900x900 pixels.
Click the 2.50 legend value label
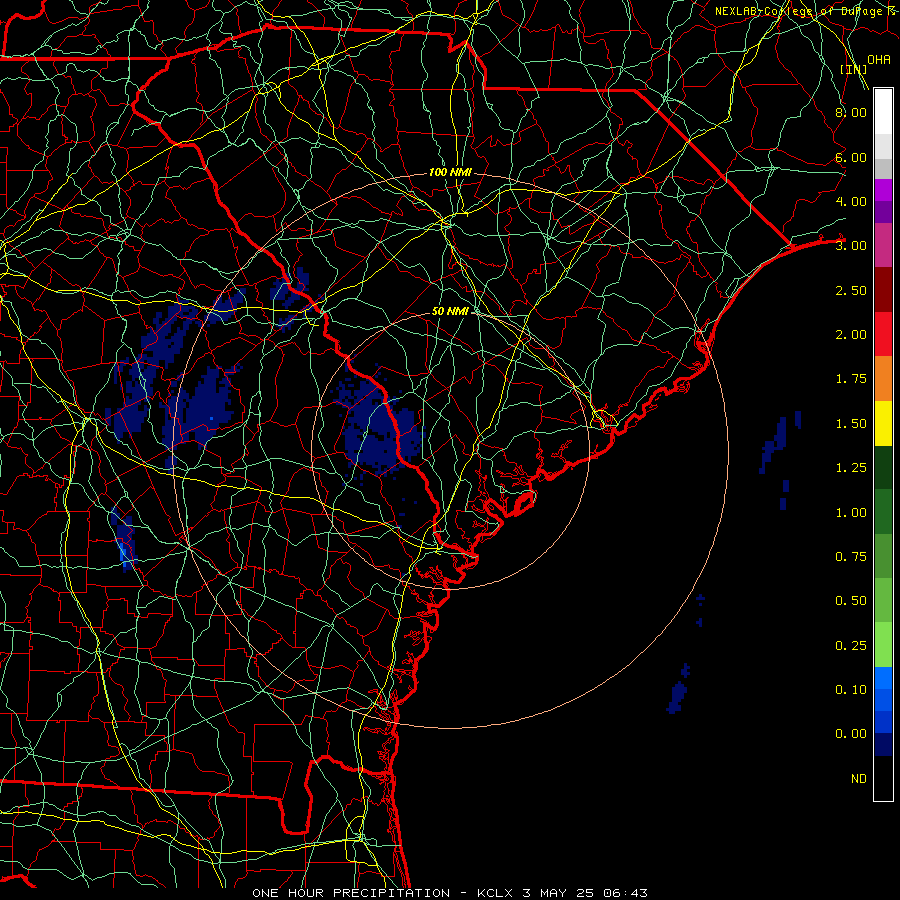click(851, 290)
